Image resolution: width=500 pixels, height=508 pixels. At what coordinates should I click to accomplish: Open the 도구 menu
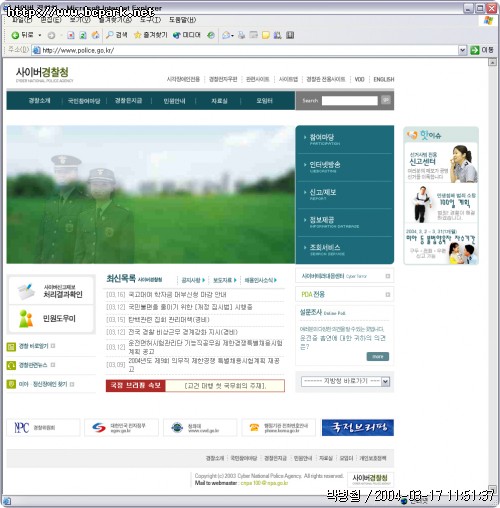click(150, 20)
